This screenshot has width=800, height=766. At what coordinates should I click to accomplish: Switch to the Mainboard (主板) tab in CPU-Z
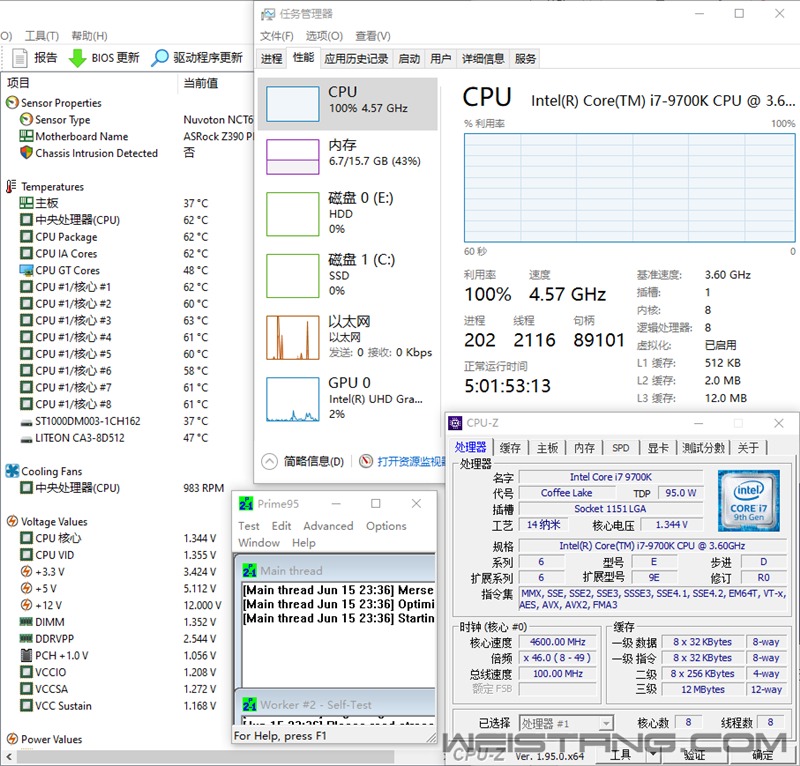click(x=547, y=448)
